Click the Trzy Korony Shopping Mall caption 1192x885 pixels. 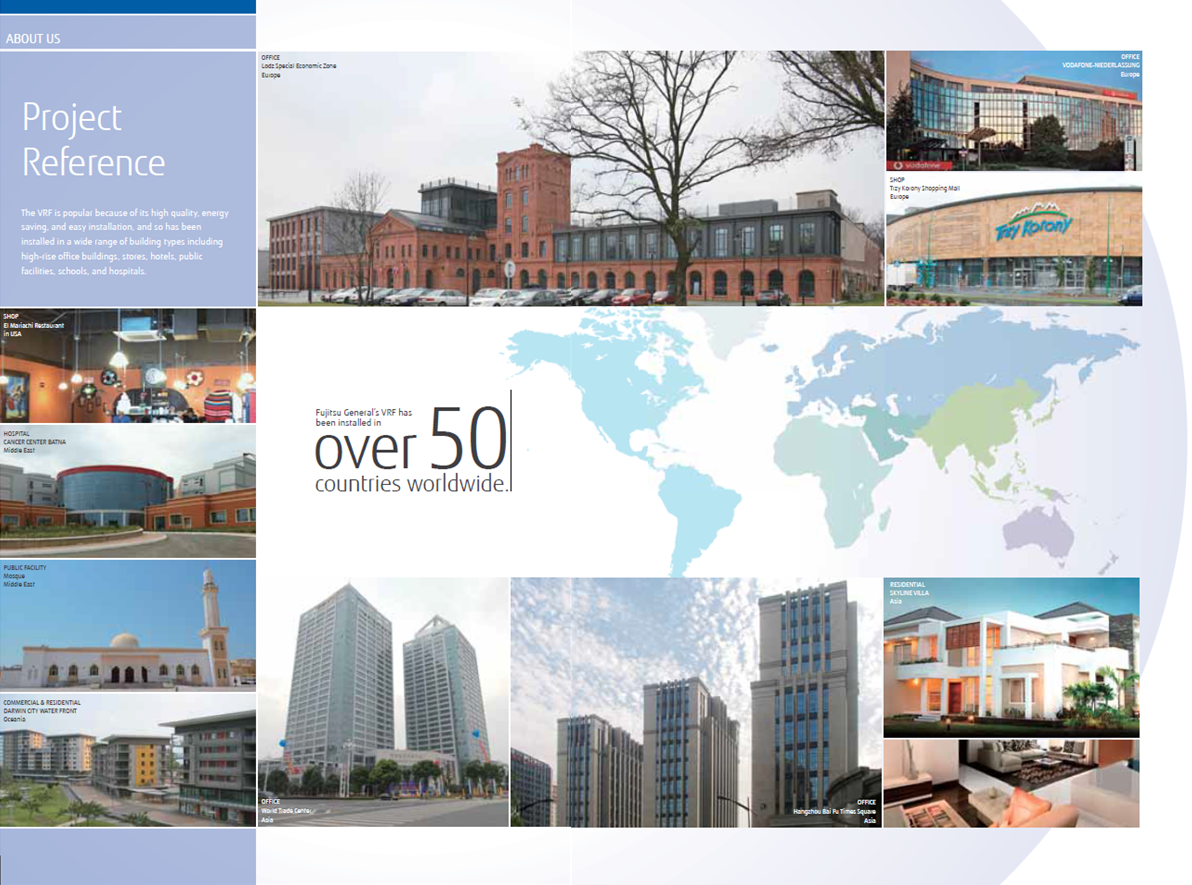(924, 188)
